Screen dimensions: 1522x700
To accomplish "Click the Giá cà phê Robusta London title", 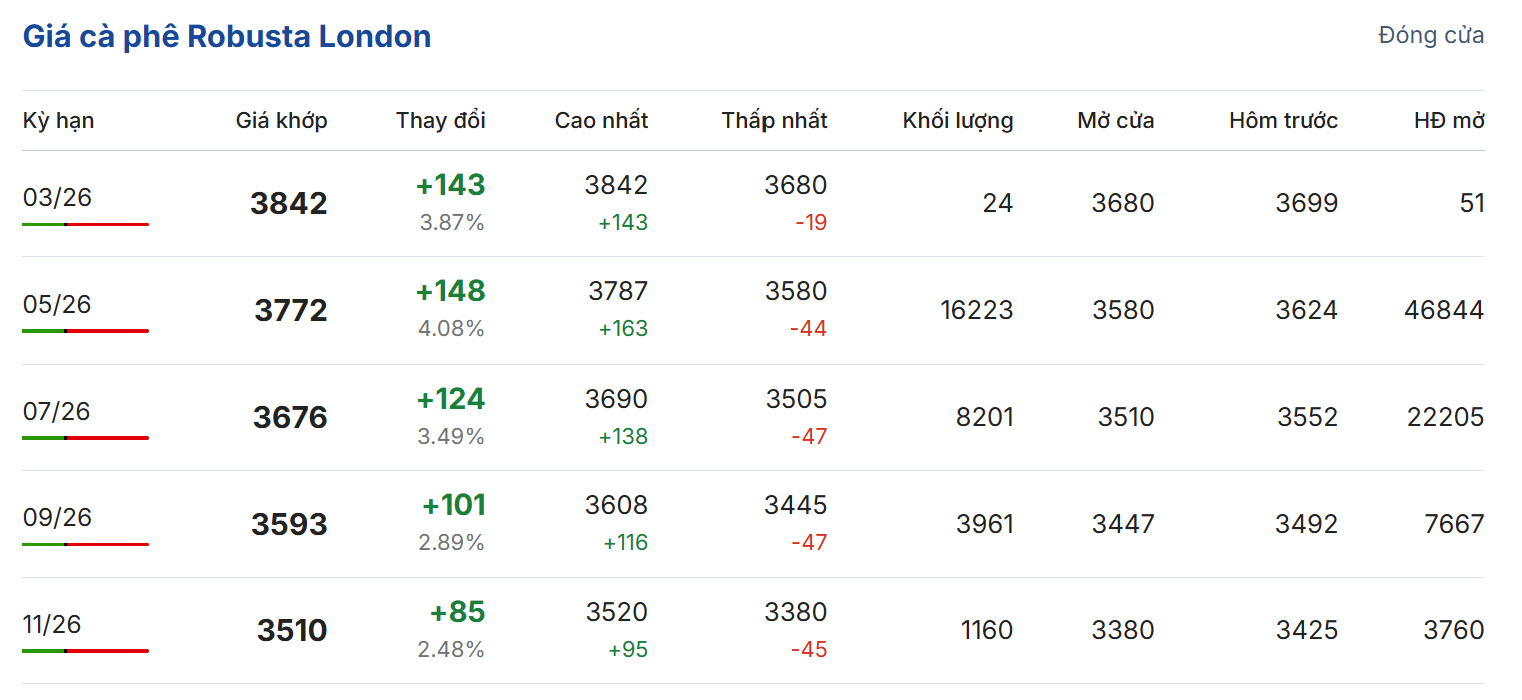I will pos(227,37).
